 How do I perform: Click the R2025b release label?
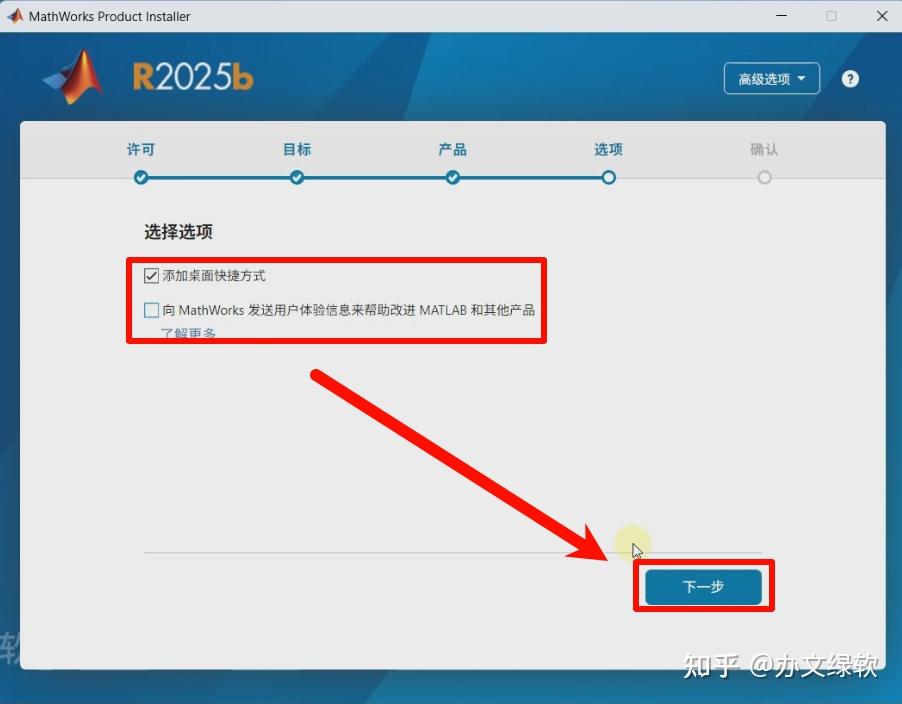pos(193,76)
